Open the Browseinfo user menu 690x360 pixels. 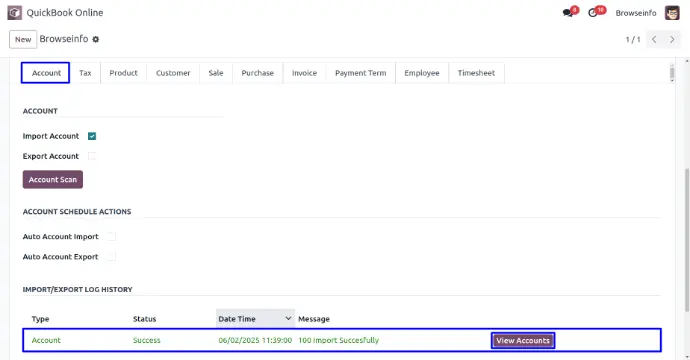tap(635, 13)
